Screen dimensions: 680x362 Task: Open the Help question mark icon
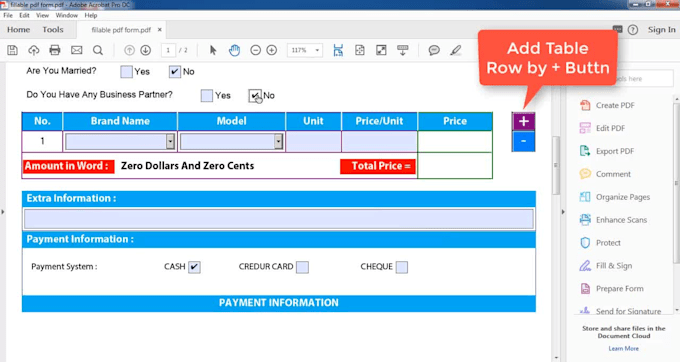(633, 30)
